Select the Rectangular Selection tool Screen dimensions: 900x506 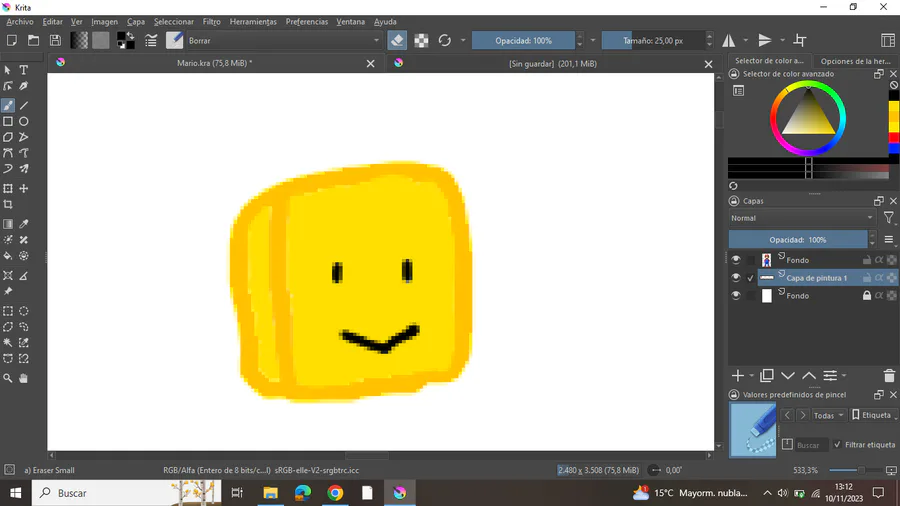click(8, 311)
